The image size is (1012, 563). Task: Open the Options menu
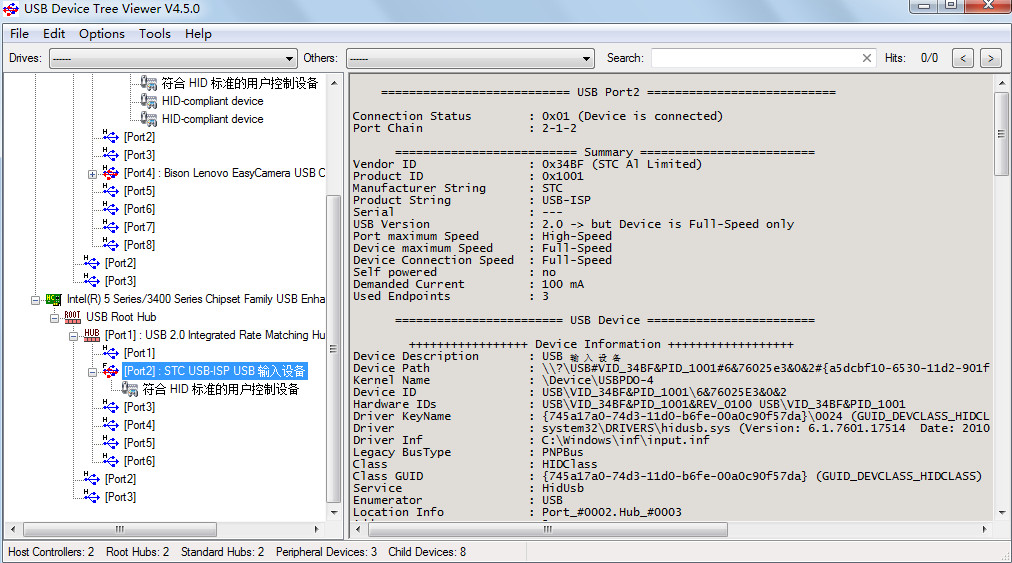(102, 34)
